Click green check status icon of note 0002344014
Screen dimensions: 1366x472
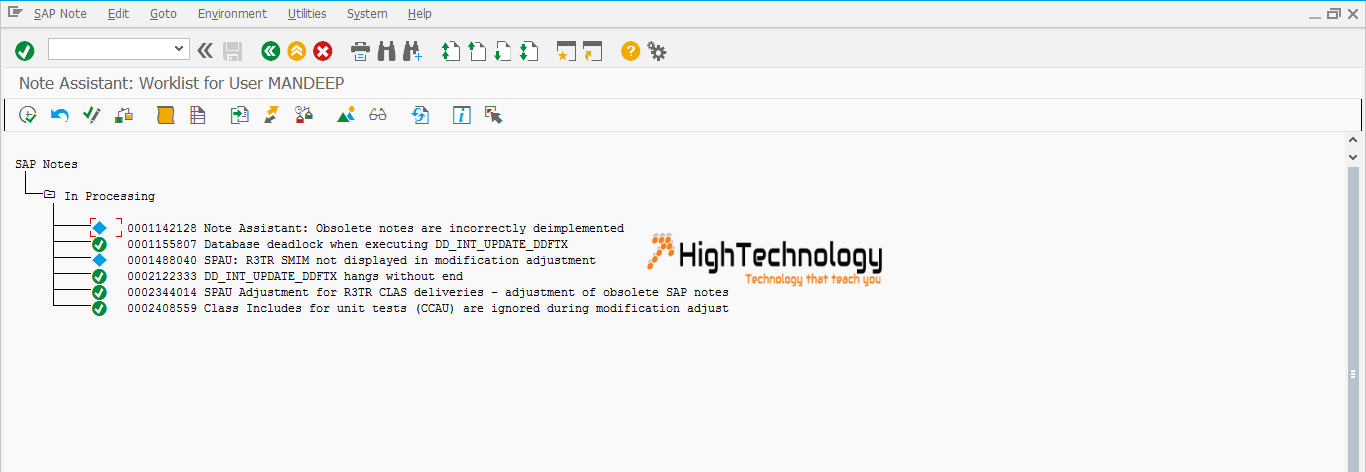coord(99,292)
